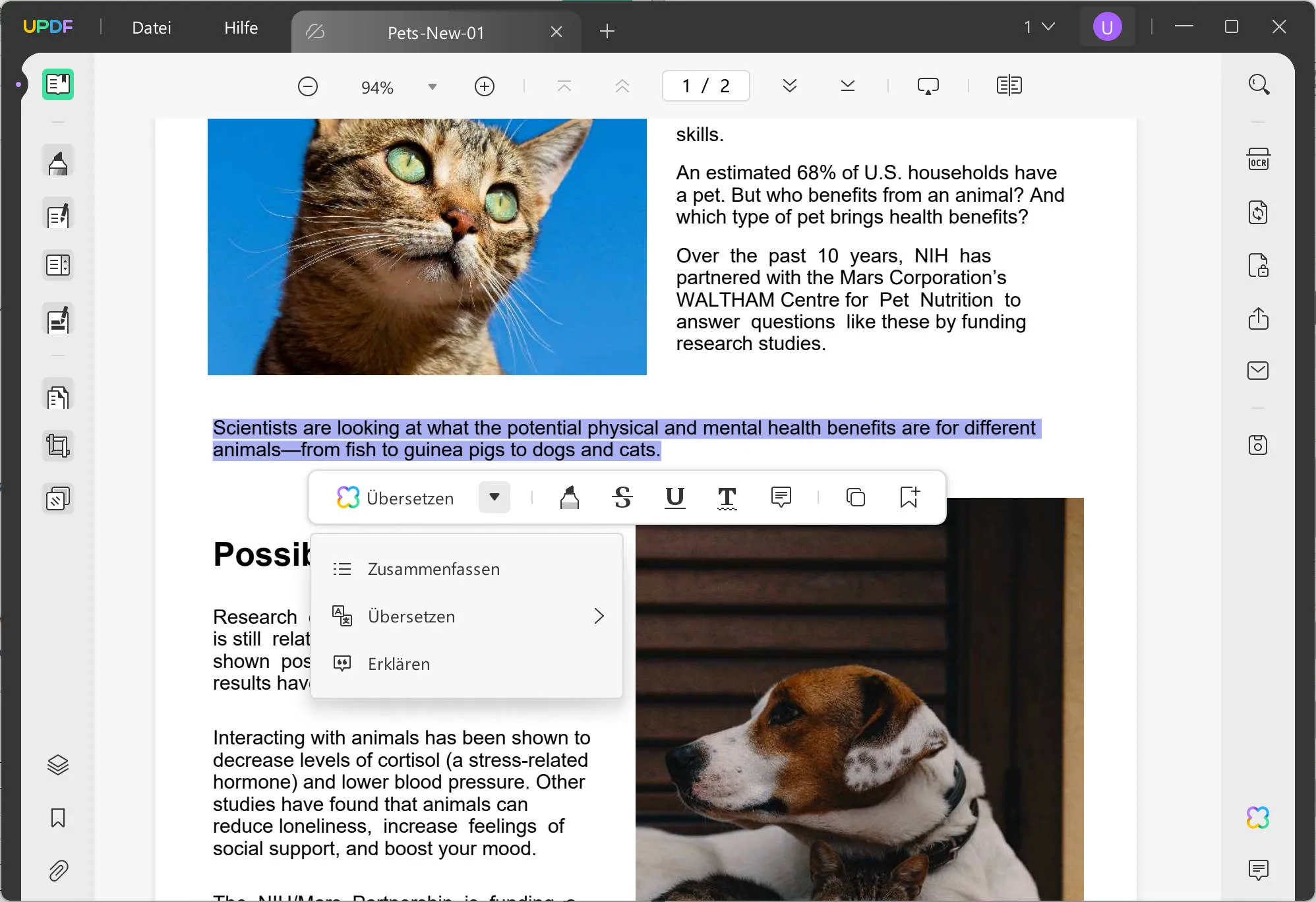The width and height of the screenshot is (1316, 902).
Task: Add a note comment to selection
Action: 781,497
